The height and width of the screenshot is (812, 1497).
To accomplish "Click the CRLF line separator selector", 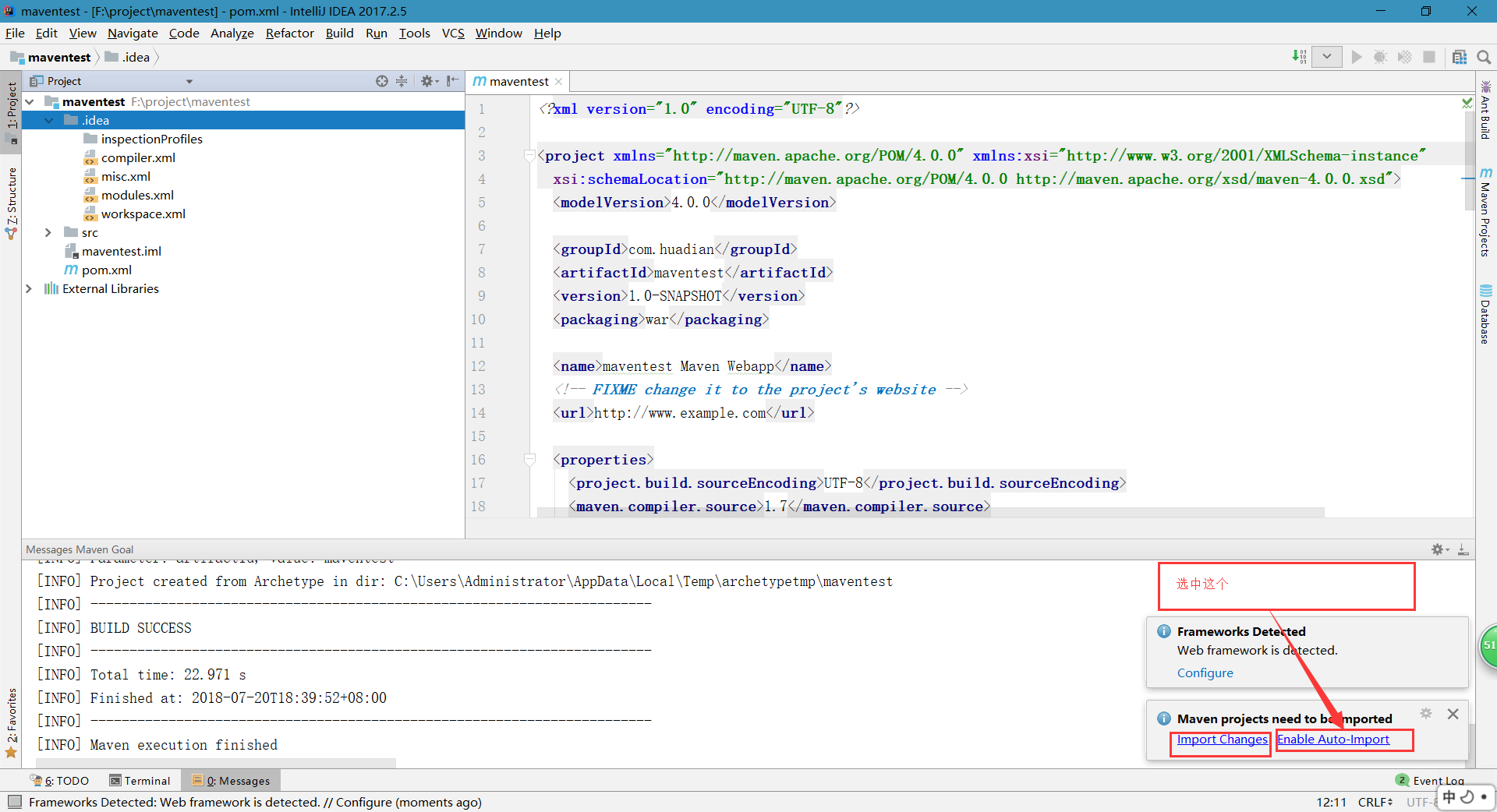I will pos(1375,802).
